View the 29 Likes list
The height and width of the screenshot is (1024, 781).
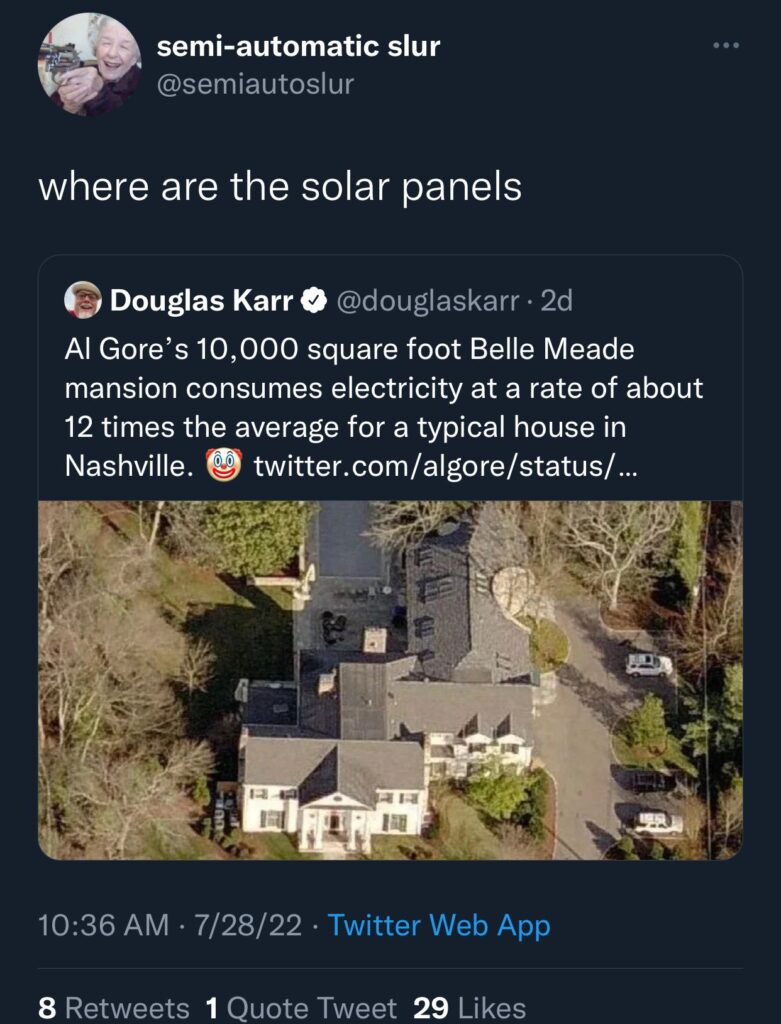(x=470, y=1008)
